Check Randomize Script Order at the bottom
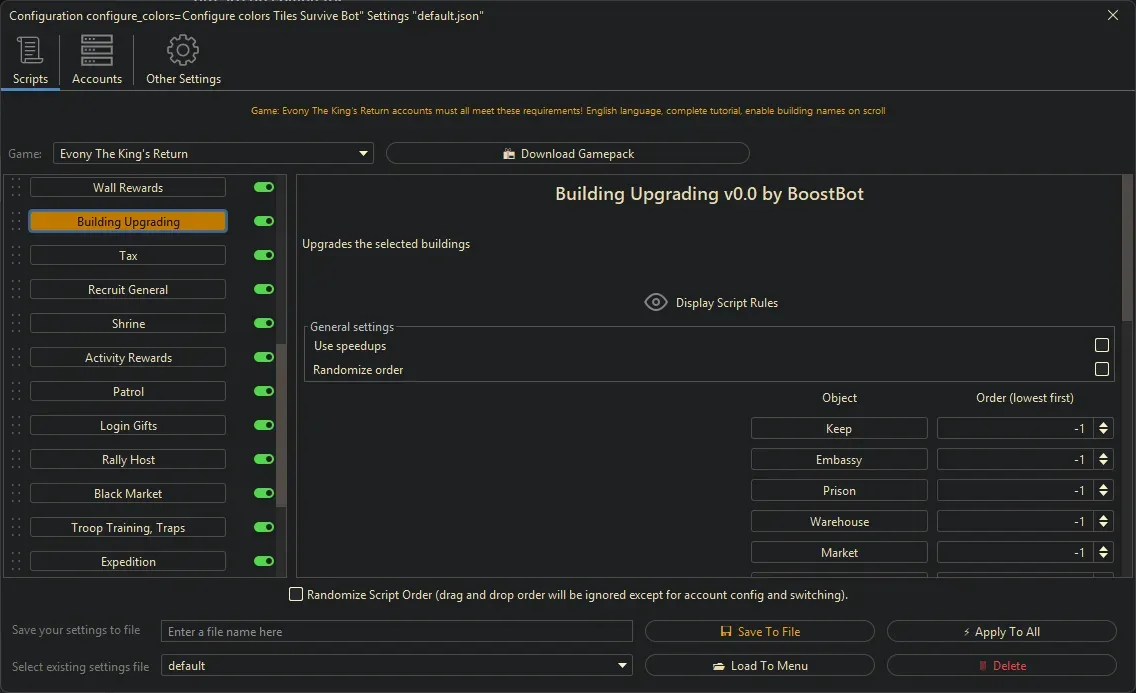 (296, 594)
